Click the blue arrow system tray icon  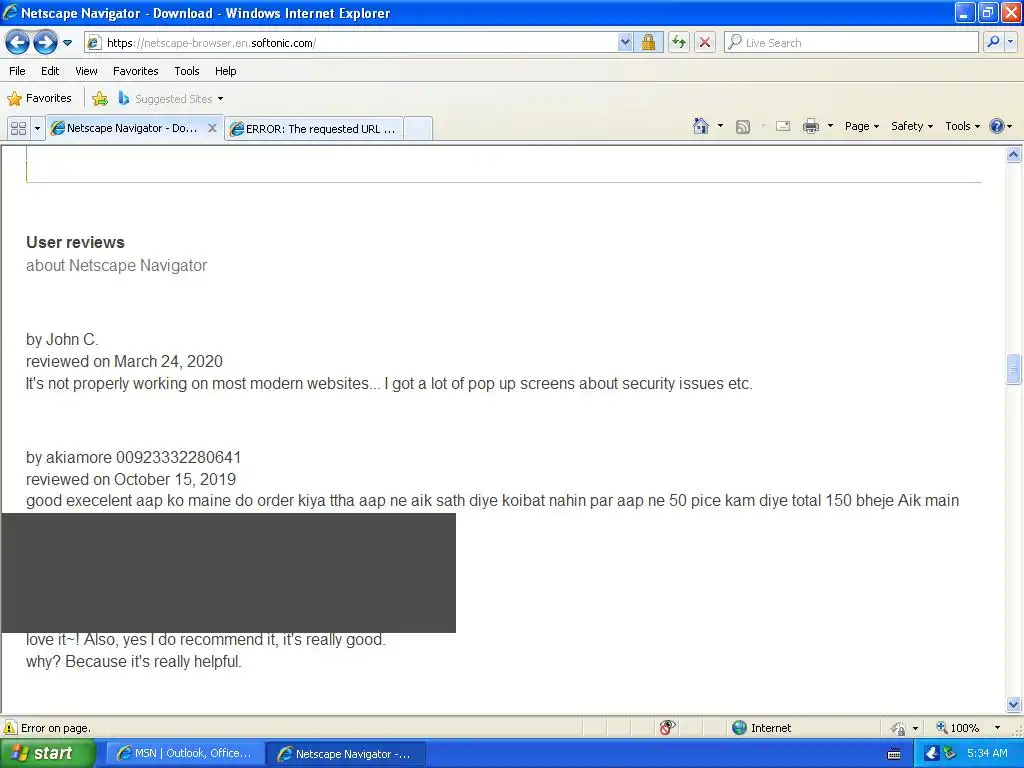(x=931, y=754)
